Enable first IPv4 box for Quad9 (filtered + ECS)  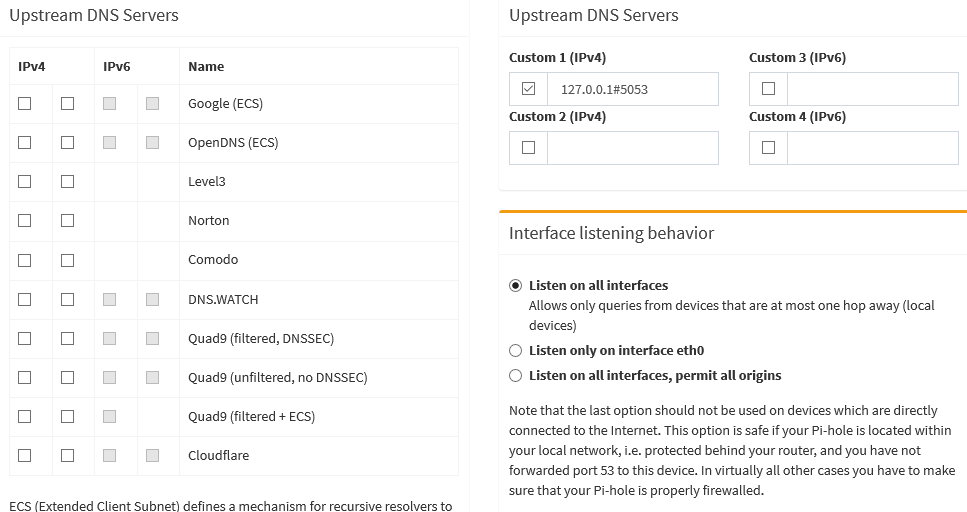click(25, 416)
